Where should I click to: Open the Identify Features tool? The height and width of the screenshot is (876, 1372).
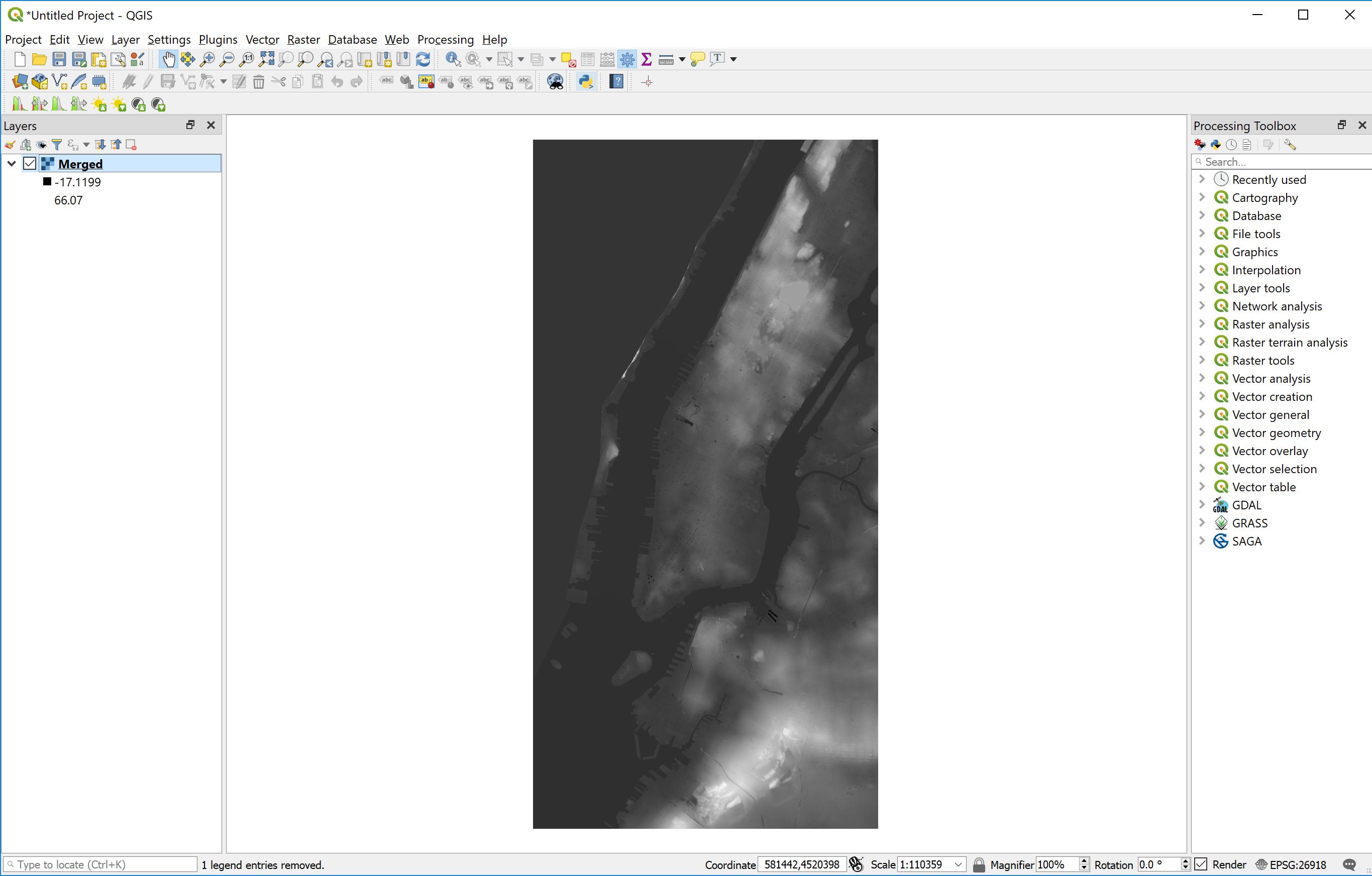coord(452,59)
